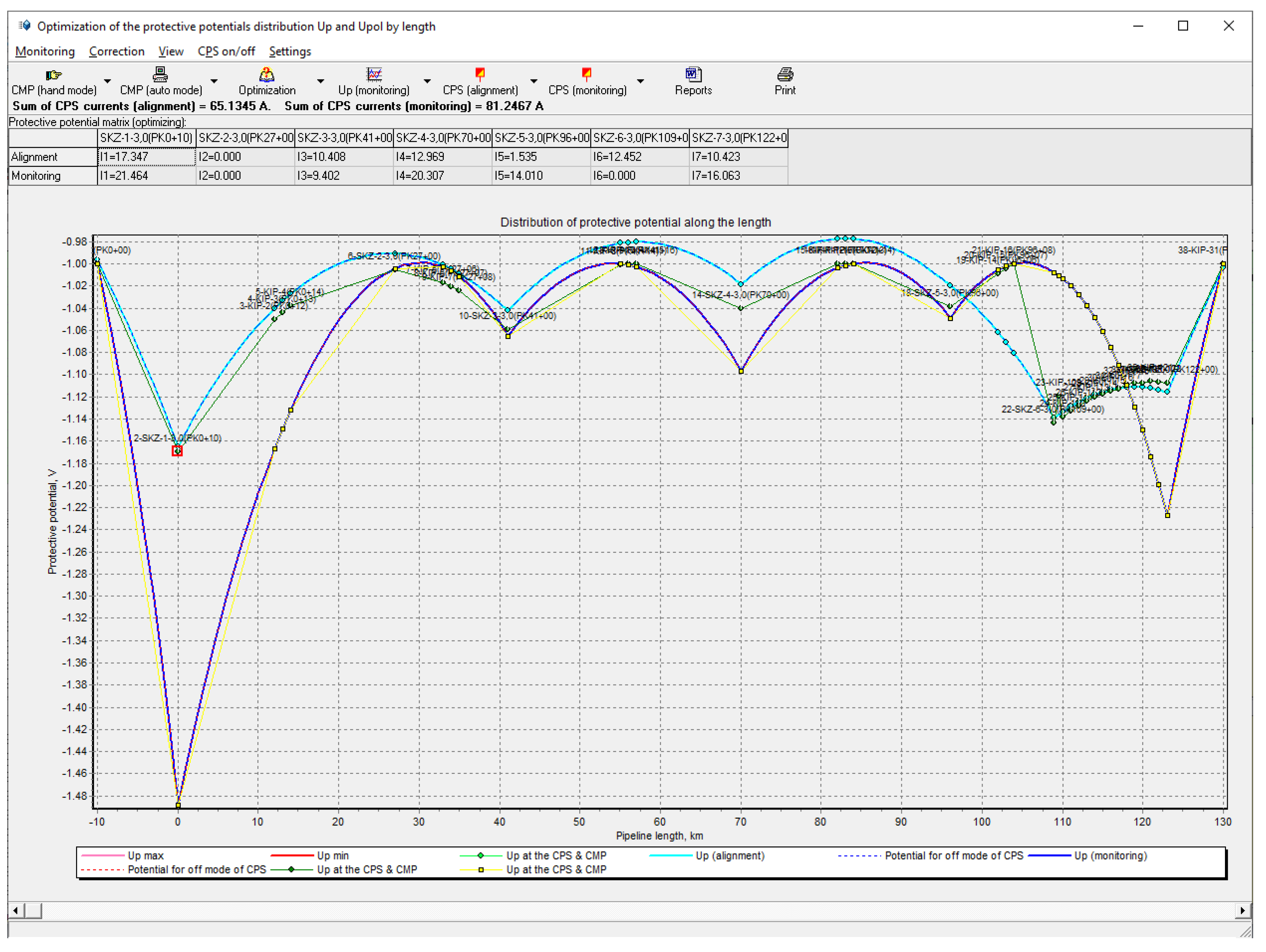Open the Settings menu
The image size is (1266, 952).
click(290, 52)
